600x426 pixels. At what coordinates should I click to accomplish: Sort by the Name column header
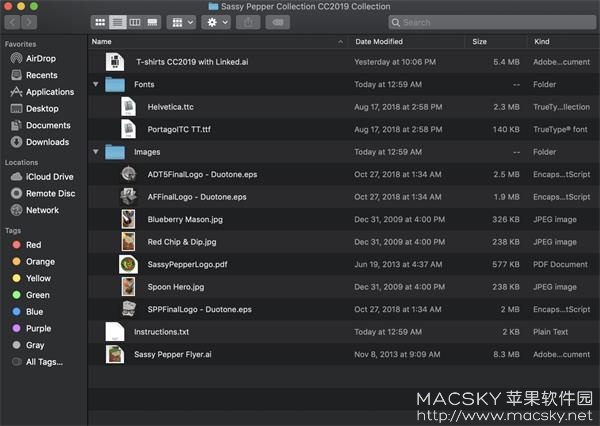point(101,41)
